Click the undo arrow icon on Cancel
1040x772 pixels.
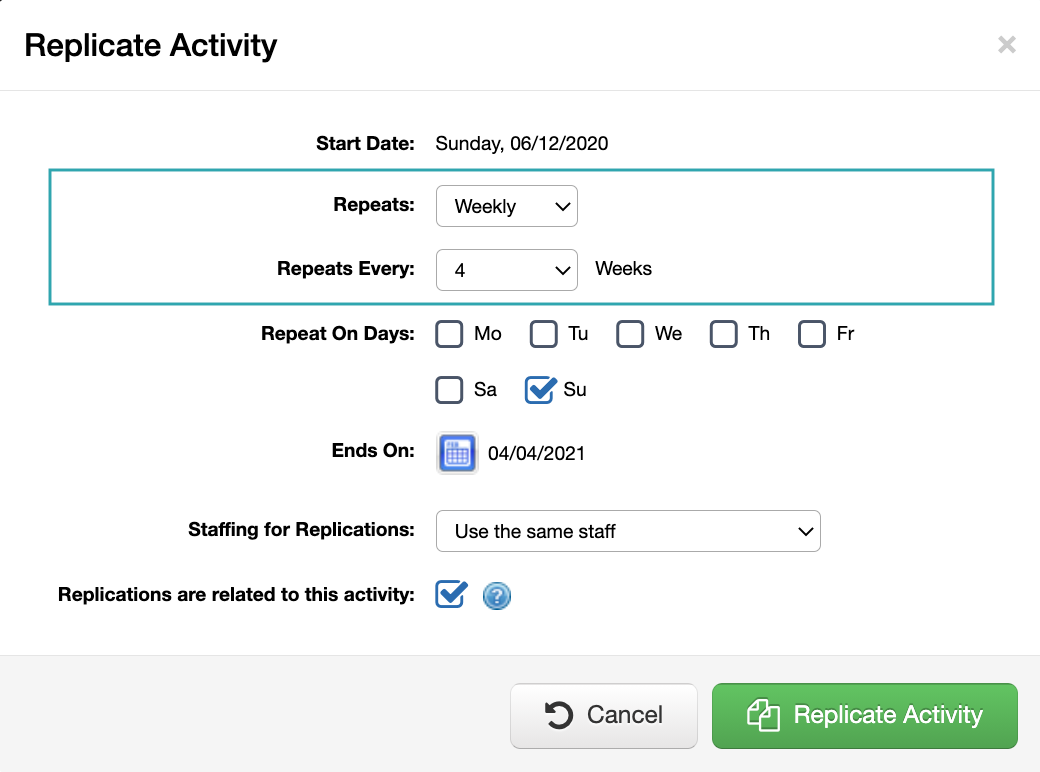[558, 715]
